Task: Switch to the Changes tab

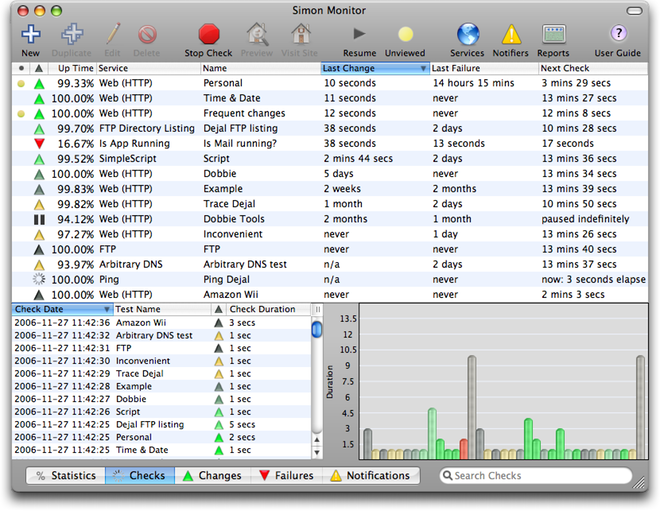Action: 213,475
